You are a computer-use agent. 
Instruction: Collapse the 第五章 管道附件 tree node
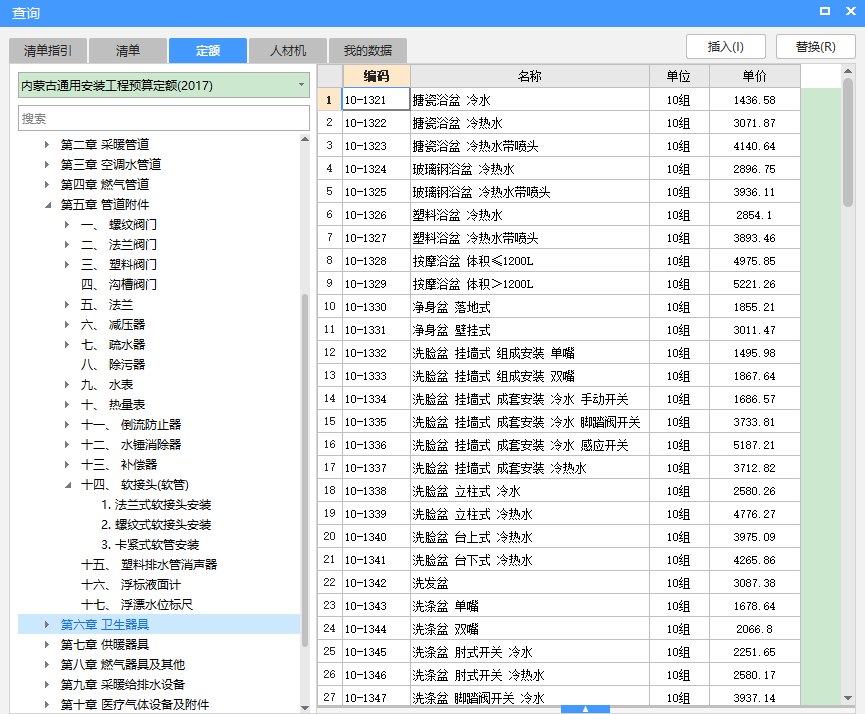tap(47, 205)
